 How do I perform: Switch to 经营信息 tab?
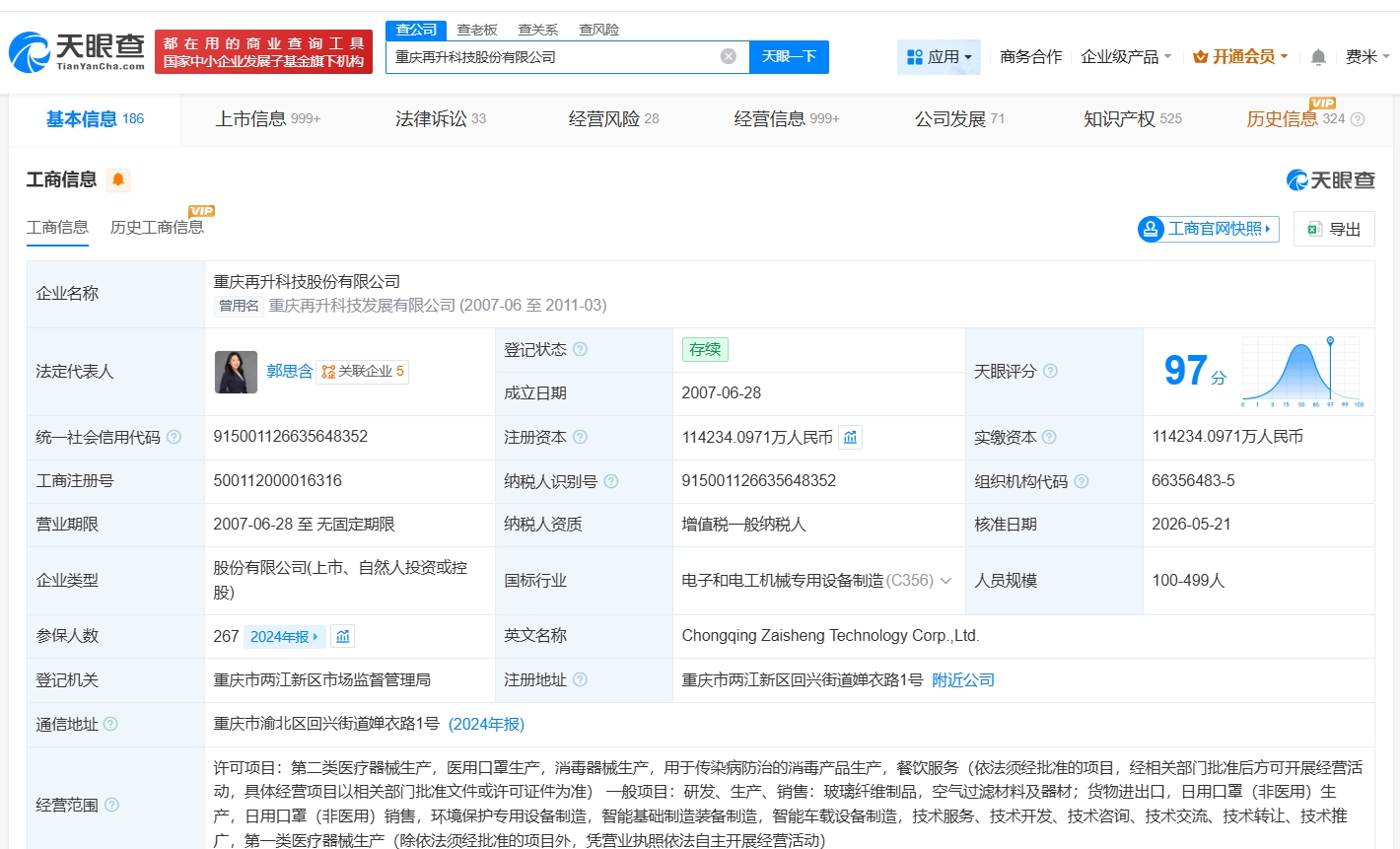(x=787, y=119)
